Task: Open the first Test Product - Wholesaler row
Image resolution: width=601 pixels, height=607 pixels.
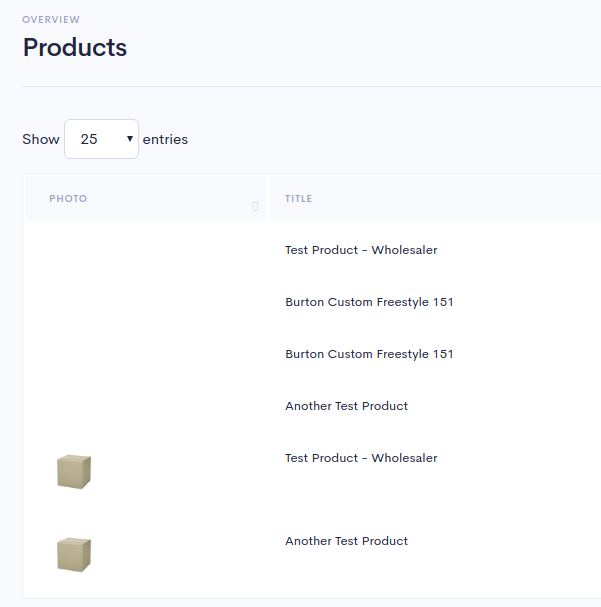Action: [361, 250]
